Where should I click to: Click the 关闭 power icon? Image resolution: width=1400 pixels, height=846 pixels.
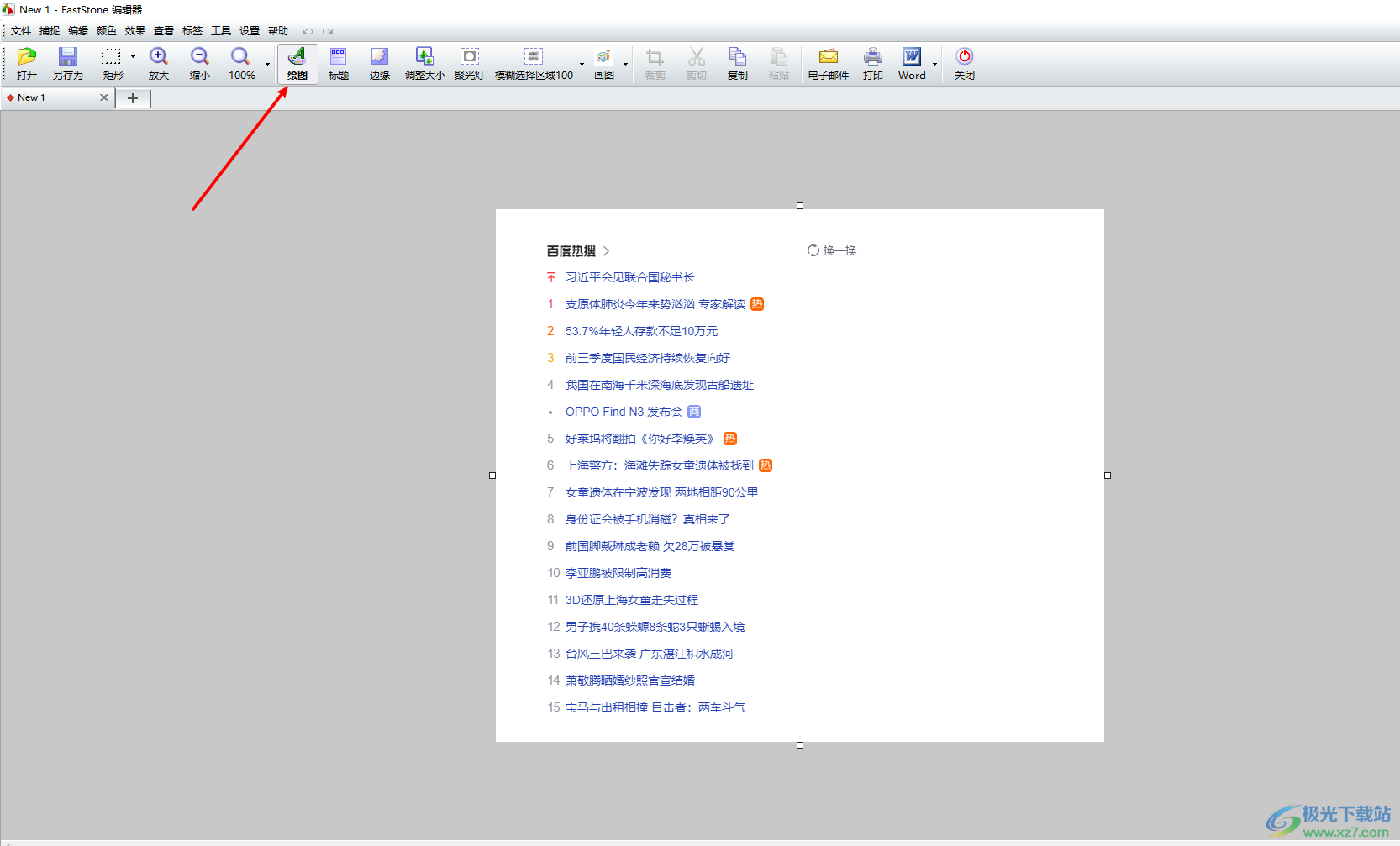click(x=965, y=64)
